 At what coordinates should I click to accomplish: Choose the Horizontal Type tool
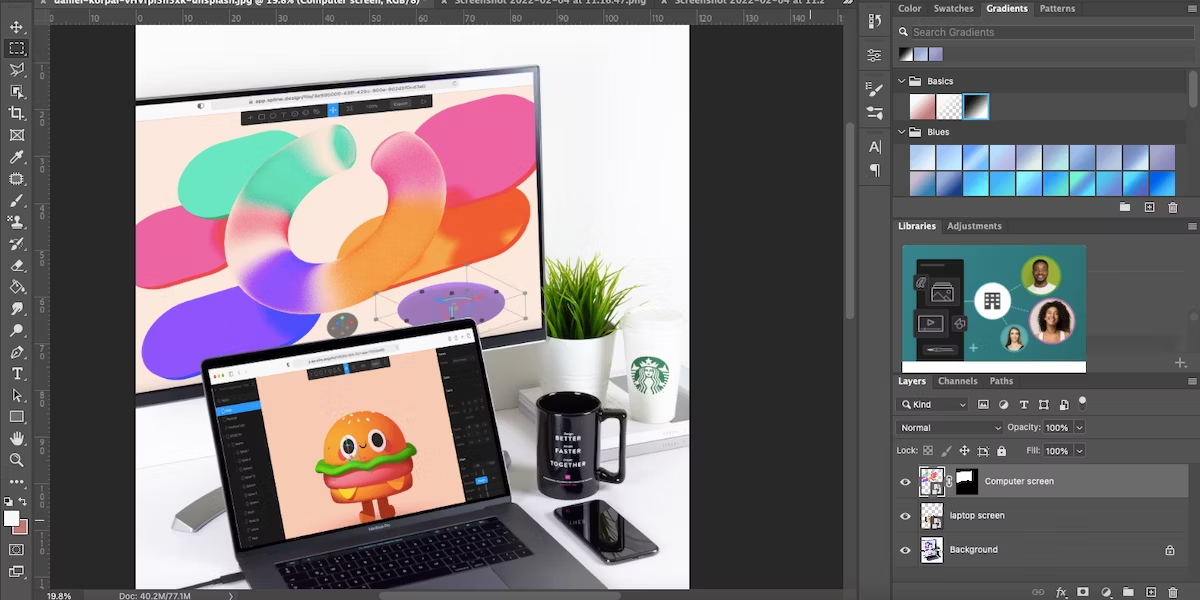[x=17, y=373]
